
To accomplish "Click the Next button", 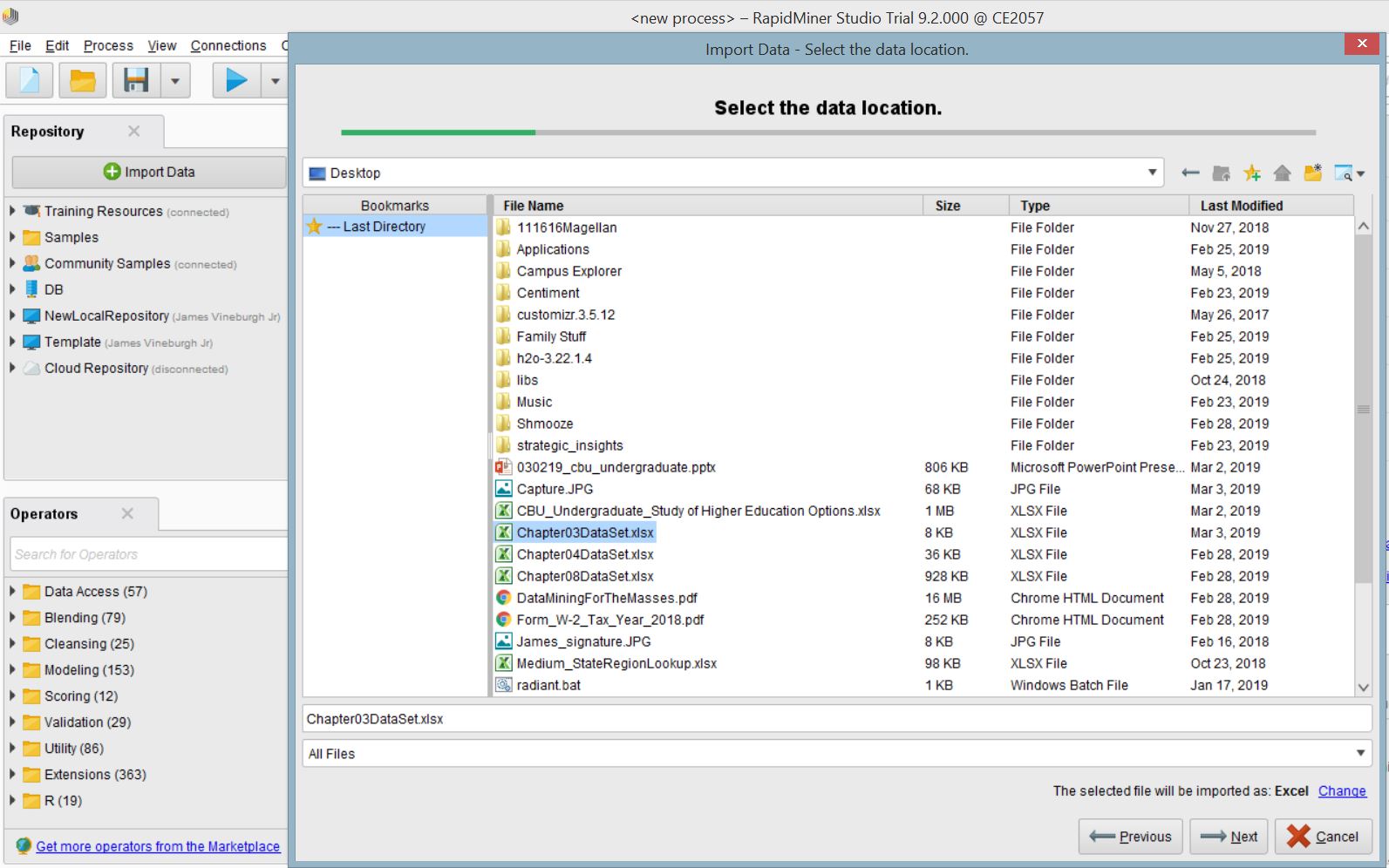I will click(x=1229, y=837).
